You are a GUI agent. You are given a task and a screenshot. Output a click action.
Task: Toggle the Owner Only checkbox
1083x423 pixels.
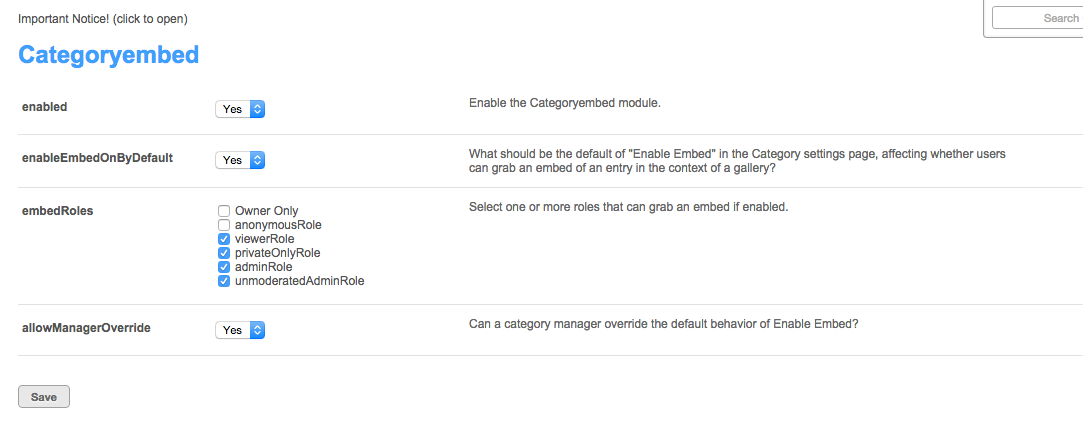click(224, 211)
